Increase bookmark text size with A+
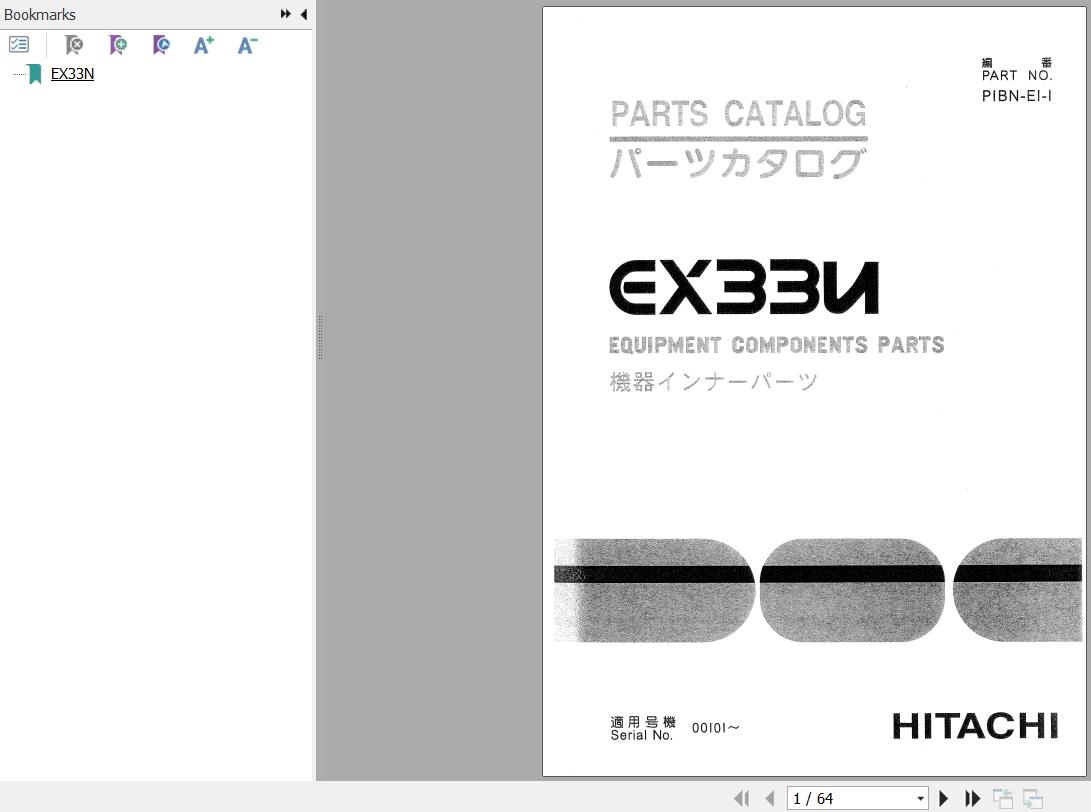 (x=204, y=45)
